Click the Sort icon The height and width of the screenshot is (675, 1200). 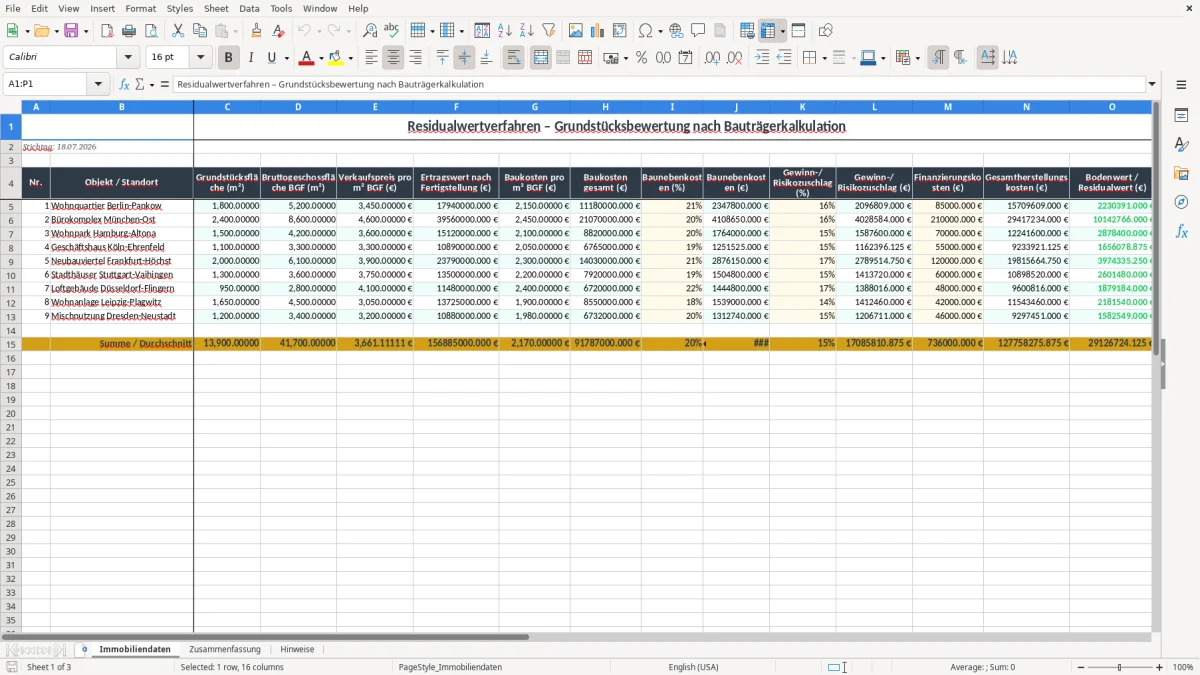pos(482,31)
